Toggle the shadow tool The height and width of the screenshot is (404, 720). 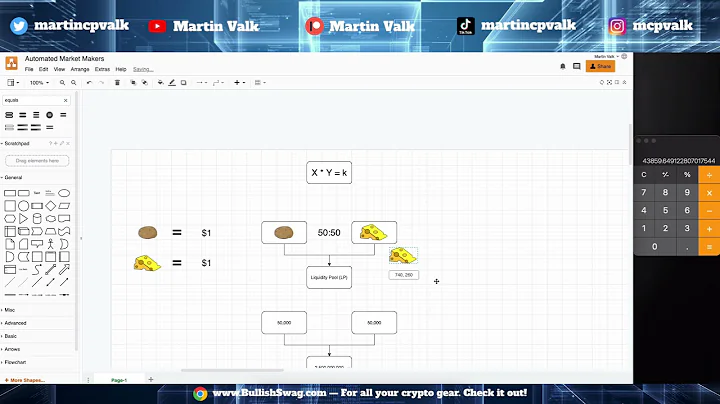tap(183, 83)
